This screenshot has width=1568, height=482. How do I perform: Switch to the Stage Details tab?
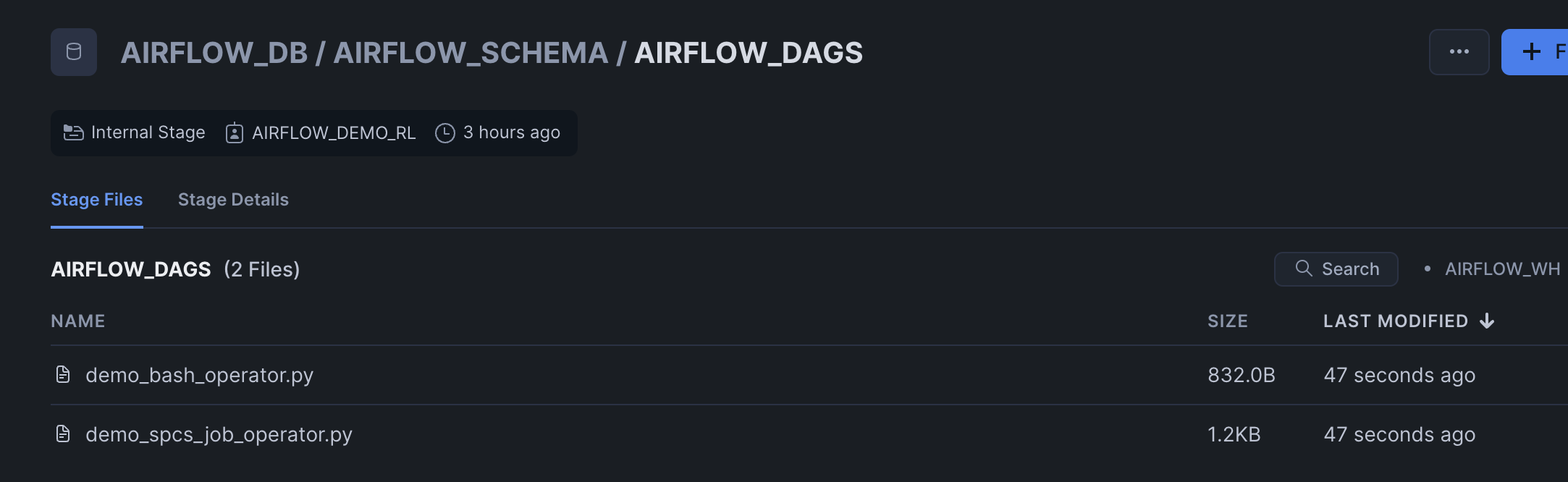[x=233, y=199]
